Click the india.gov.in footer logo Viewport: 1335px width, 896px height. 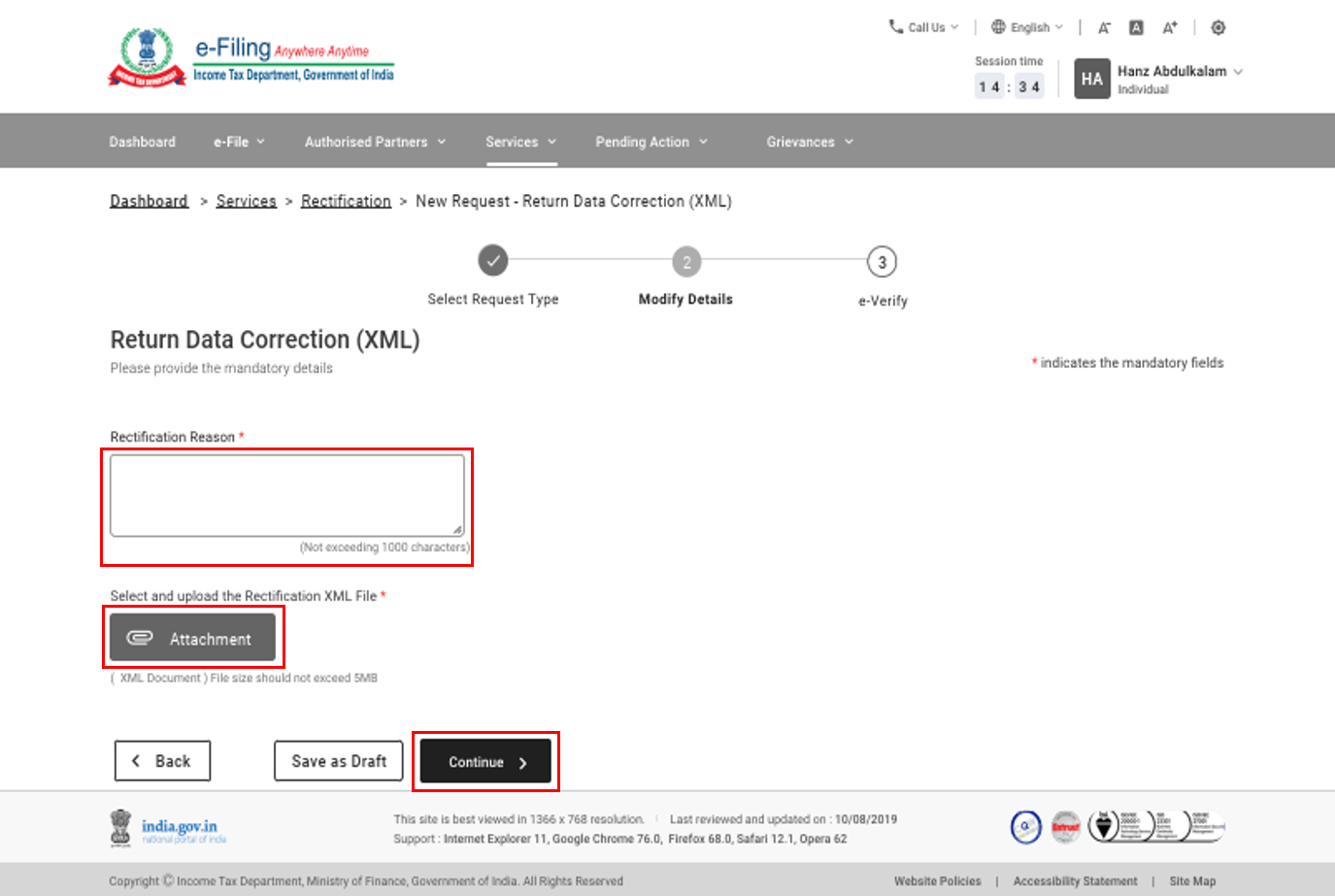point(168,828)
